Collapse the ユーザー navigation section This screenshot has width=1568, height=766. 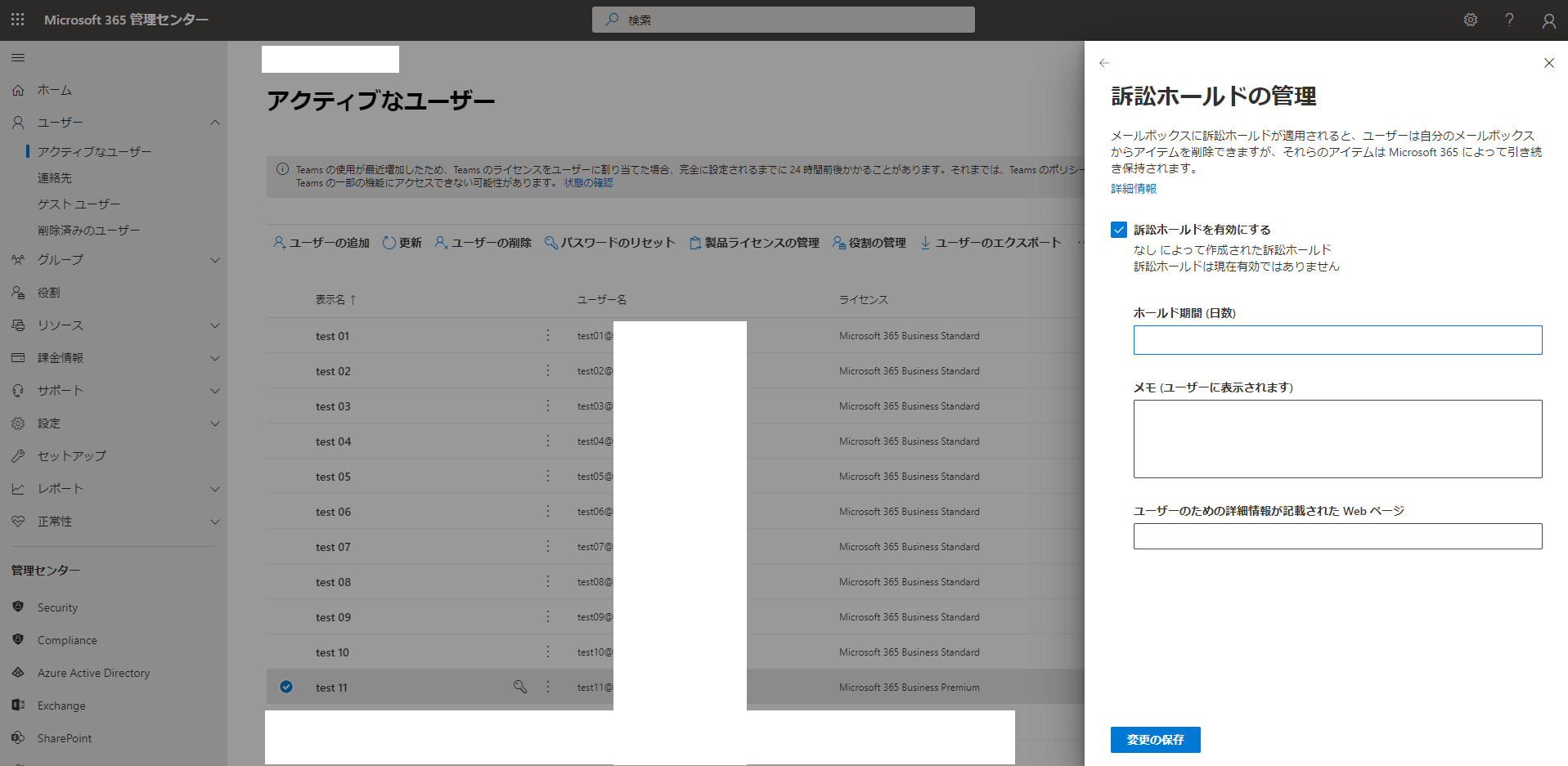point(215,123)
